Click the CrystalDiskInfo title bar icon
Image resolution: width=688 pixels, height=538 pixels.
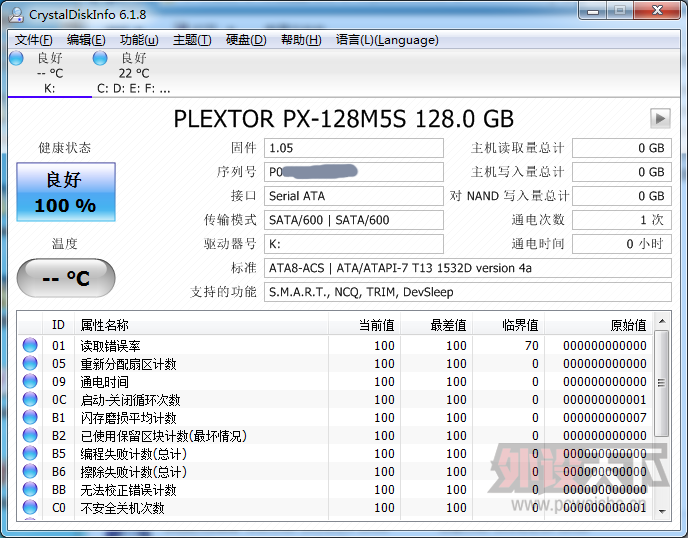(x=16, y=14)
